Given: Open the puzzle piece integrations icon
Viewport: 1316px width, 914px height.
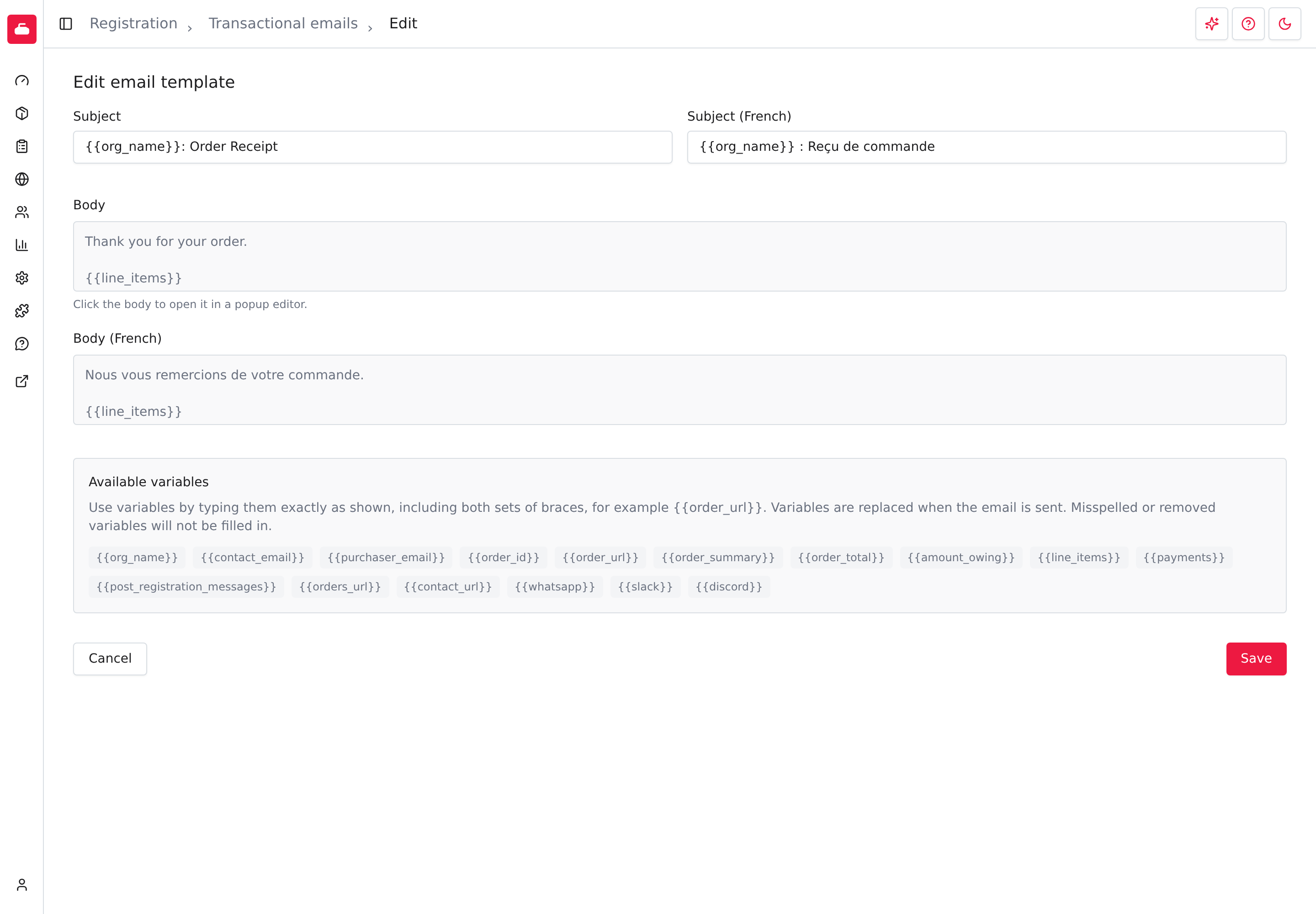Looking at the screenshot, I should pyautogui.click(x=22, y=311).
